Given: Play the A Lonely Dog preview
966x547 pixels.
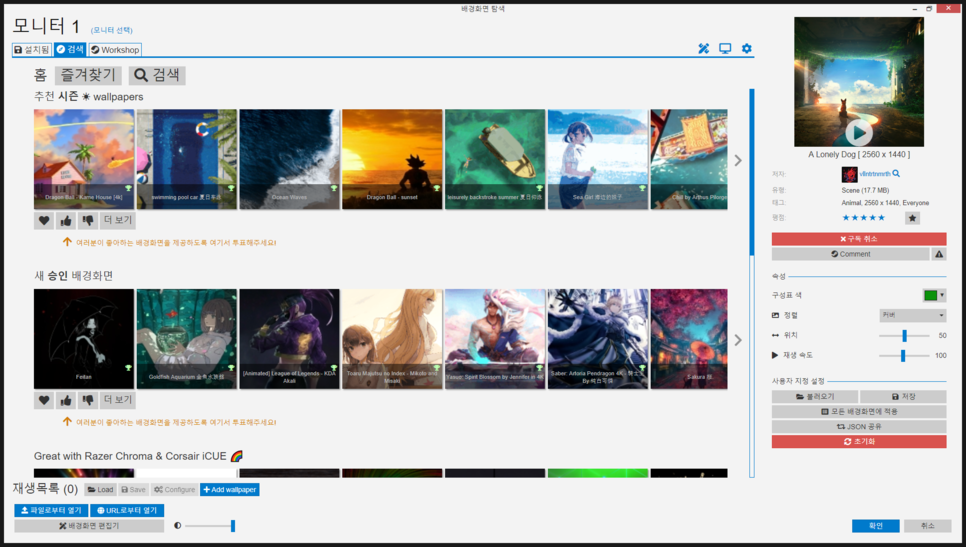Looking at the screenshot, I should (858, 132).
